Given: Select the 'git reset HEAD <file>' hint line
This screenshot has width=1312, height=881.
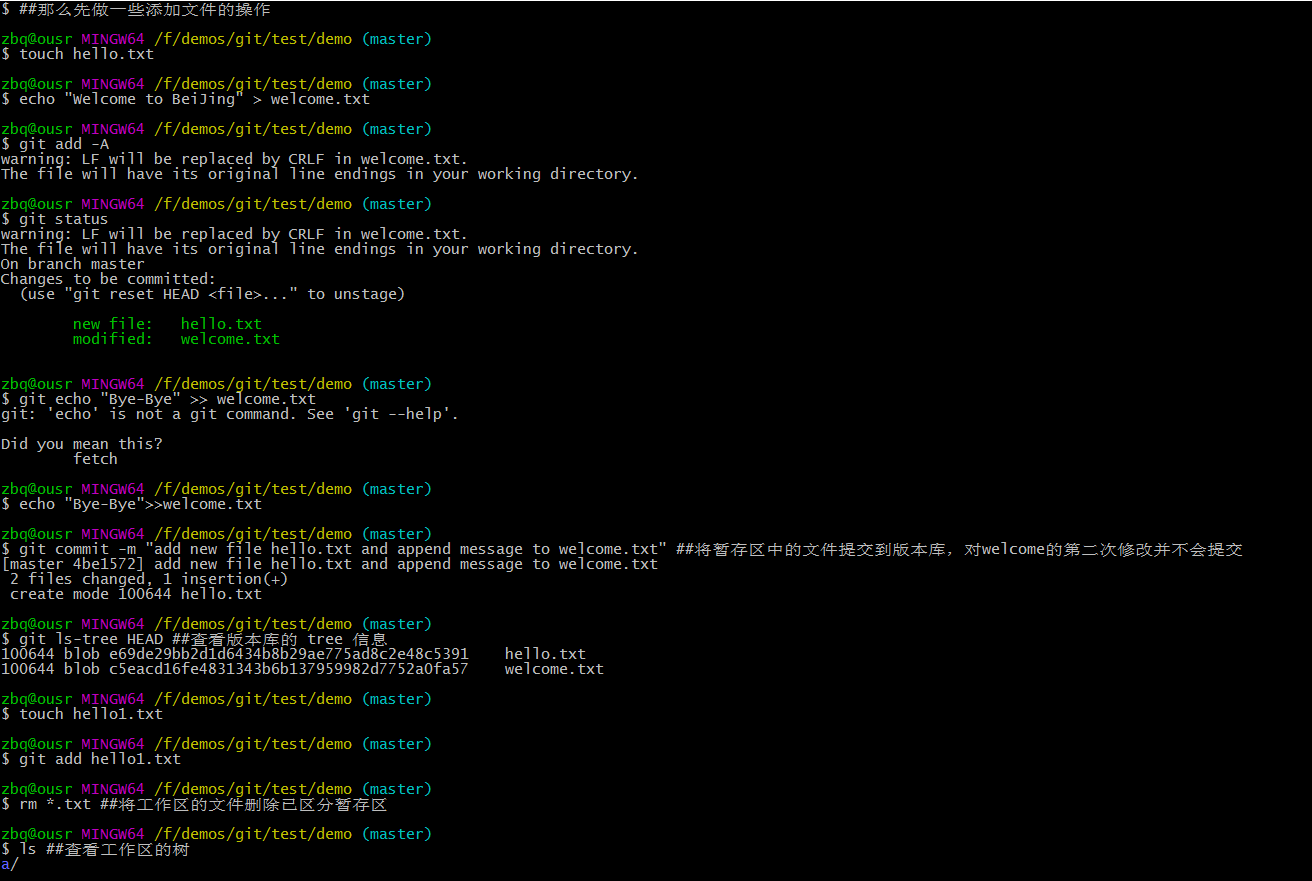Looking at the screenshot, I should [x=212, y=294].
